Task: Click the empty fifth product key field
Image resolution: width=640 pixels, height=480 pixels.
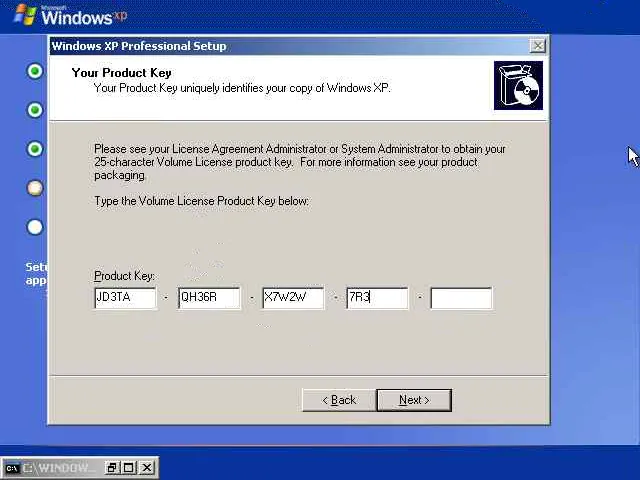Action: 461,298
